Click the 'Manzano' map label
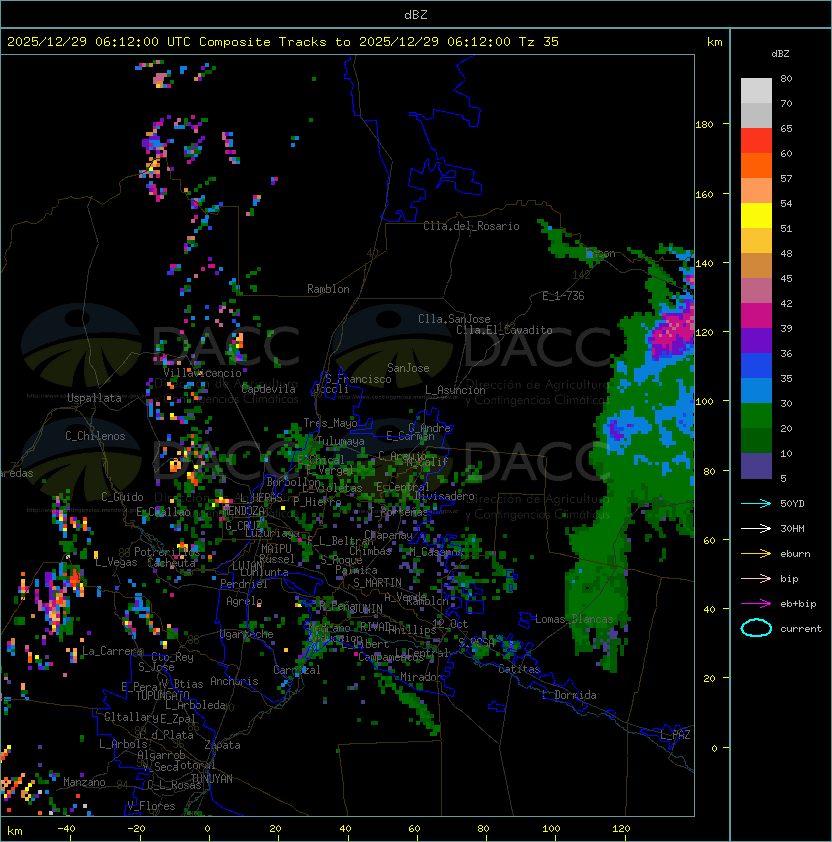Image resolution: width=832 pixels, height=842 pixels. pyautogui.click(x=84, y=782)
